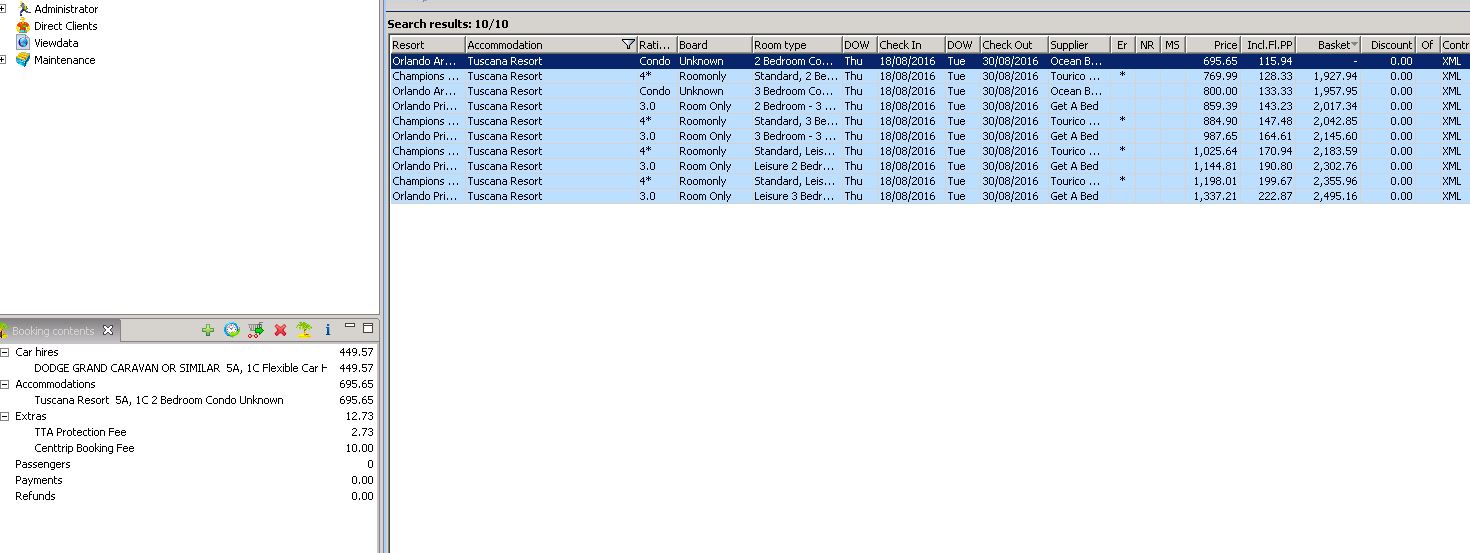Collapse the Extras section
1470x553 pixels.
click(5, 416)
